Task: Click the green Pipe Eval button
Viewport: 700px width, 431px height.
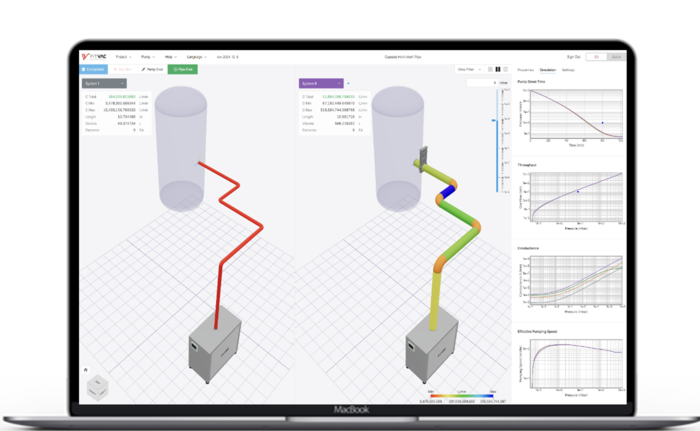Action: coord(184,69)
